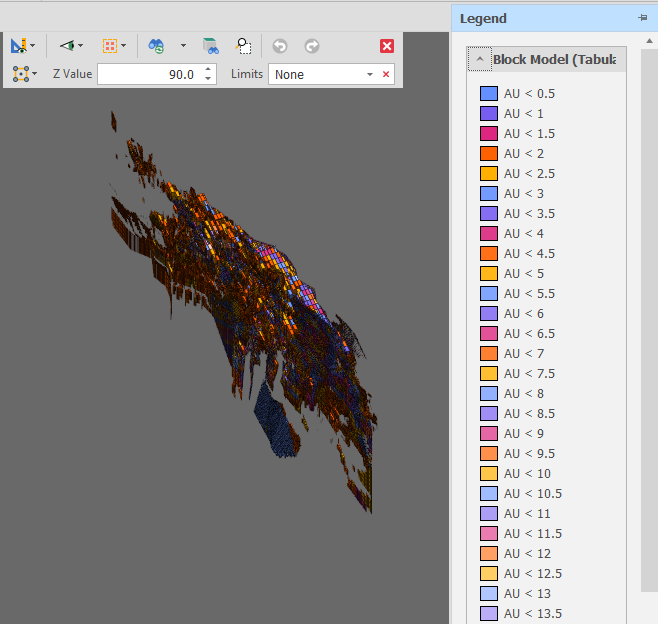The width and height of the screenshot is (658, 624).
Task: Click the eye view direction icon
Action: [x=66, y=46]
